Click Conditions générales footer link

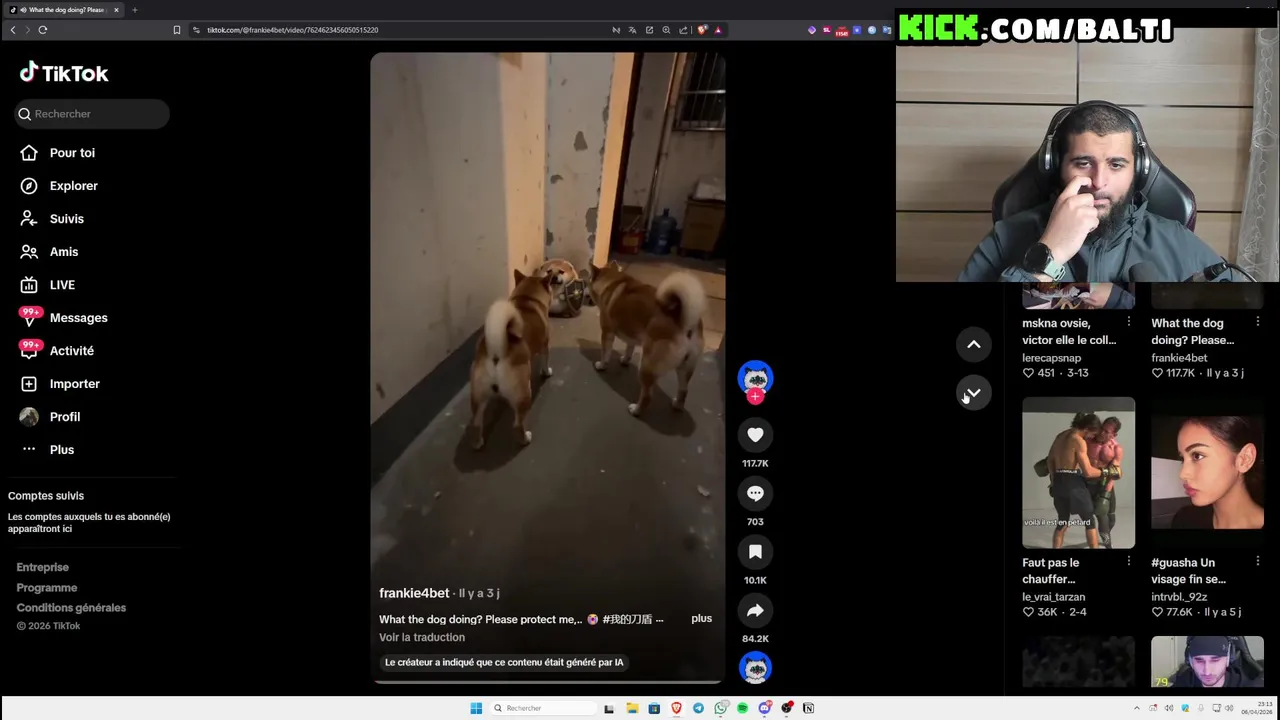71,608
